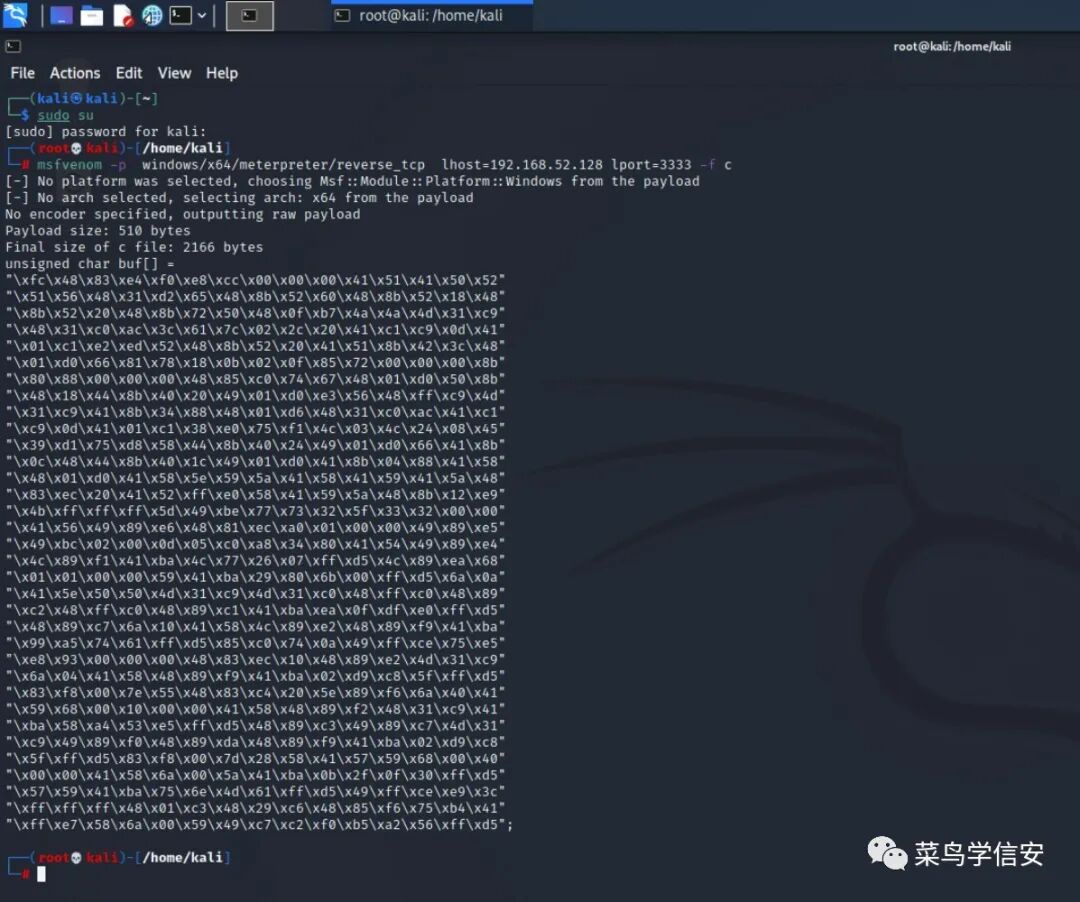The height and width of the screenshot is (902, 1080).
Task: Click the lport=3333 argument
Action: [x=651, y=165]
